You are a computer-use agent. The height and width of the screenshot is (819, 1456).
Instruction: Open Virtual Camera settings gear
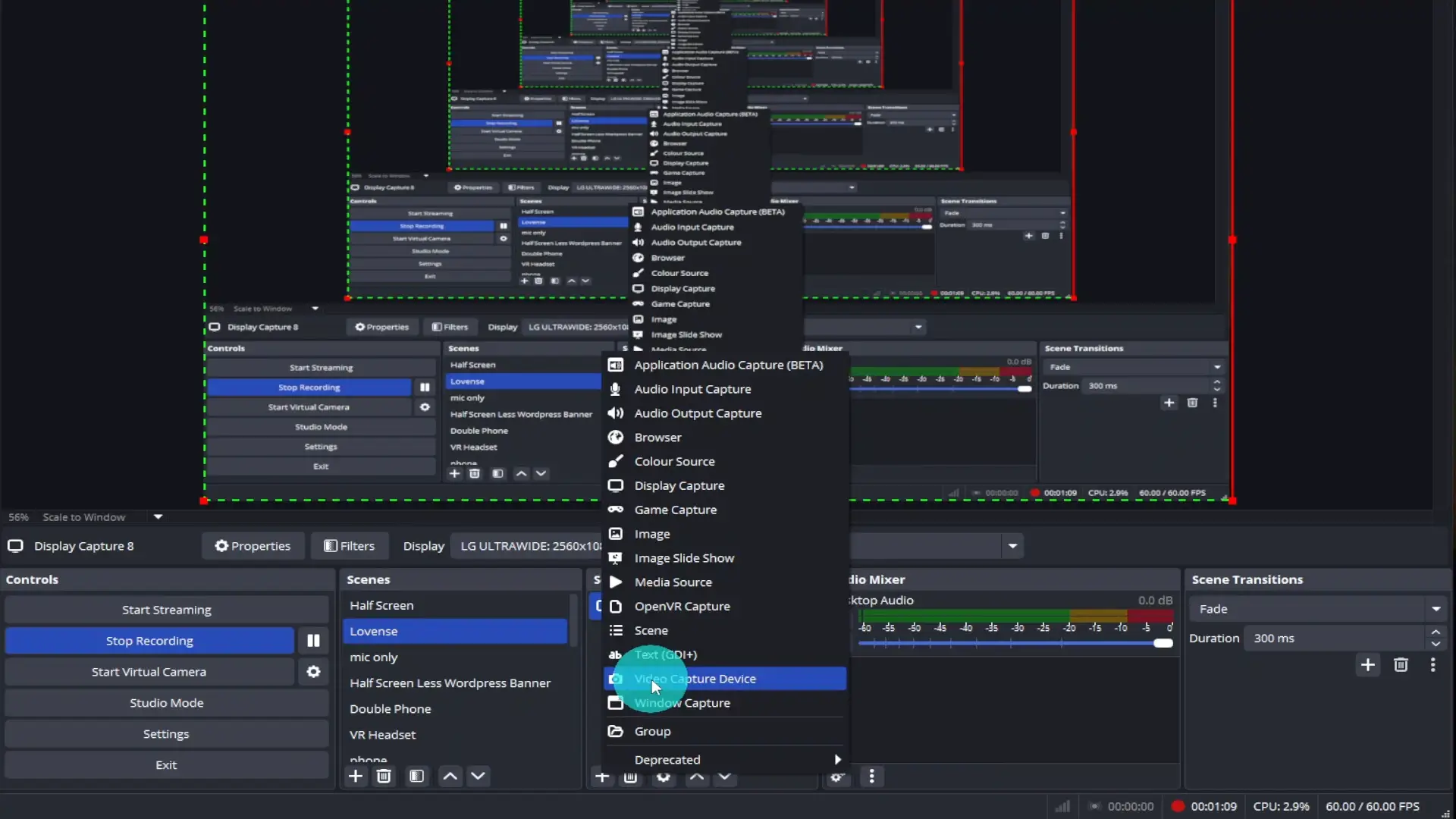pos(313,672)
